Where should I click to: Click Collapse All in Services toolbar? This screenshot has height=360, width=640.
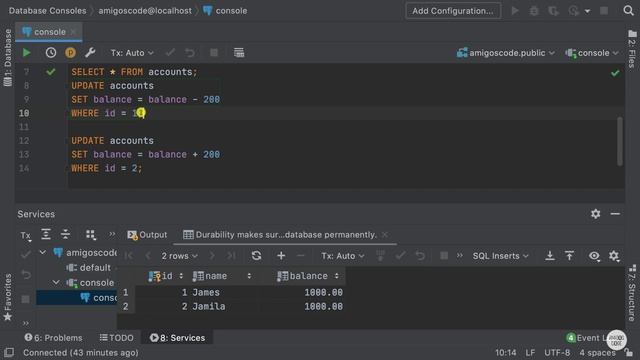click(x=65, y=234)
